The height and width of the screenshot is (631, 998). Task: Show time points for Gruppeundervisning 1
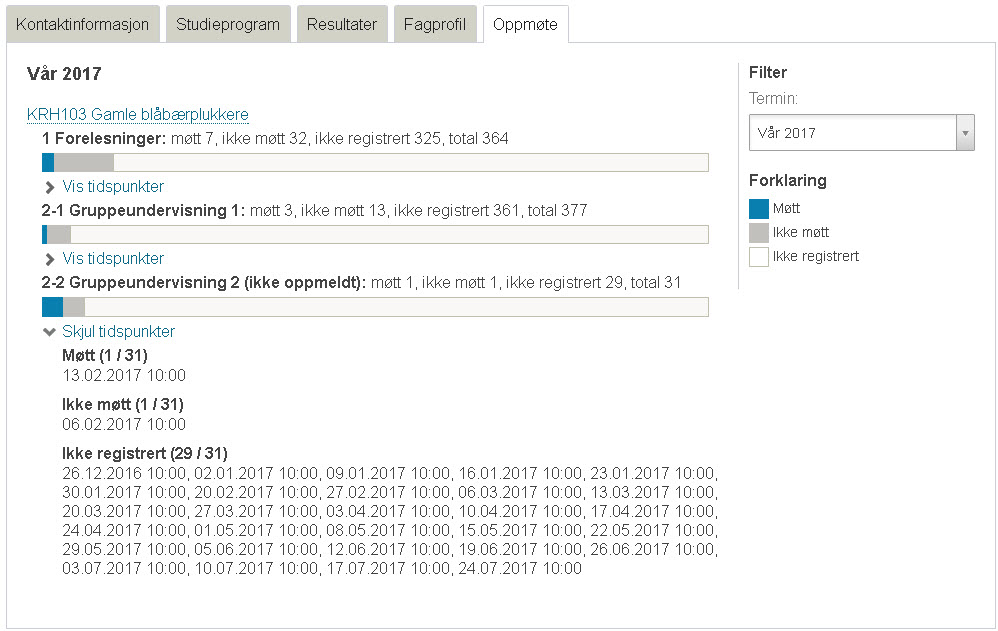pyautogui.click(x=113, y=259)
